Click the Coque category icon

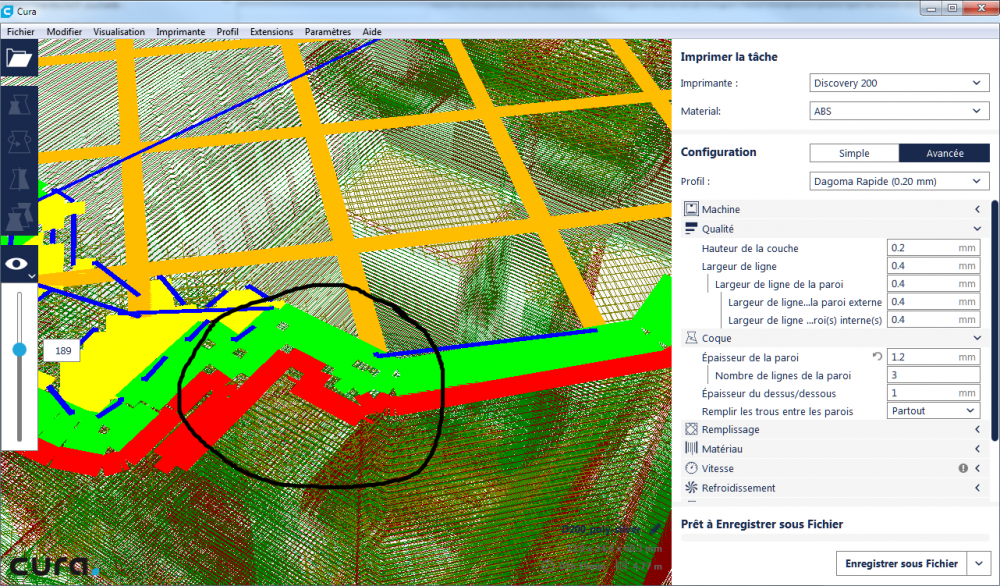tap(691, 338)
